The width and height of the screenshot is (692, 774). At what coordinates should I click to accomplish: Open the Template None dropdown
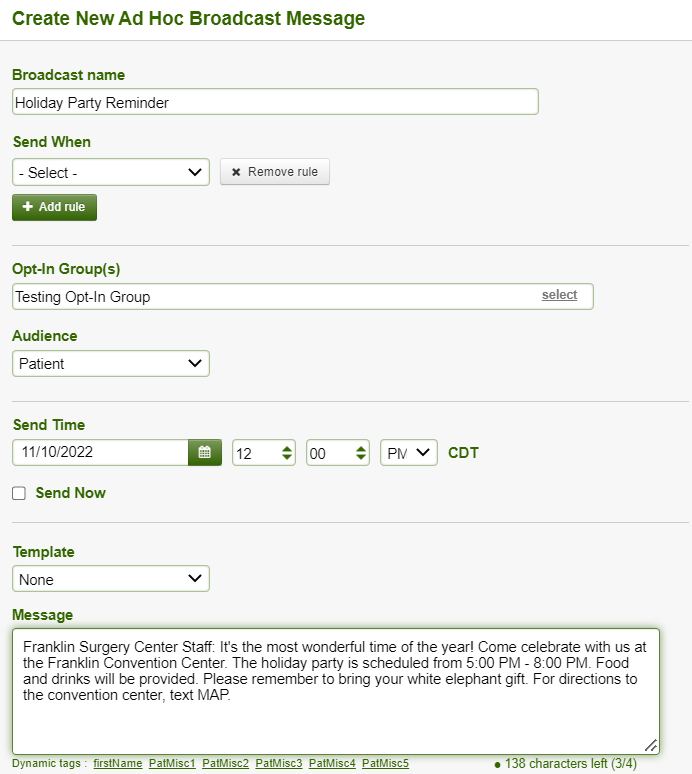tap(111, 579)
